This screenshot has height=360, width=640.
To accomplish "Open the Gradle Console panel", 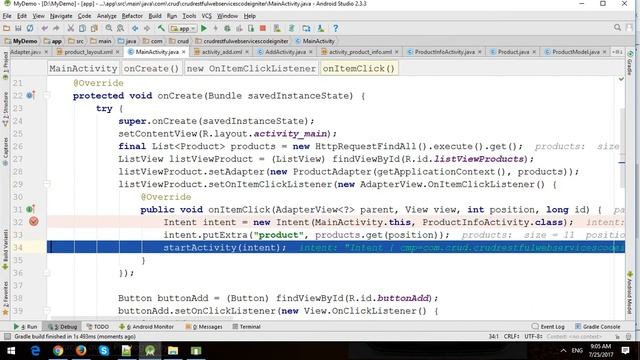I will click(x=598, y=327).
